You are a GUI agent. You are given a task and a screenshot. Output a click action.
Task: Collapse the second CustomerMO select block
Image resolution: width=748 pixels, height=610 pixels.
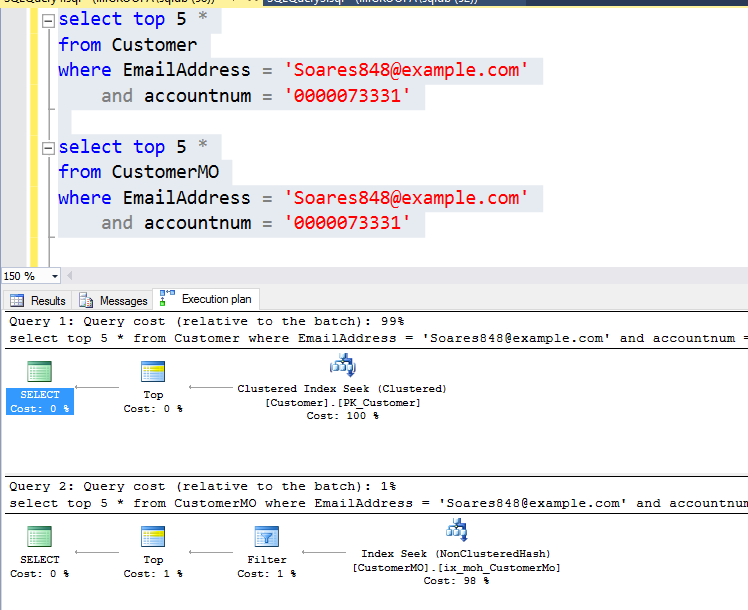pyautogui.click(x=47, y=147)
